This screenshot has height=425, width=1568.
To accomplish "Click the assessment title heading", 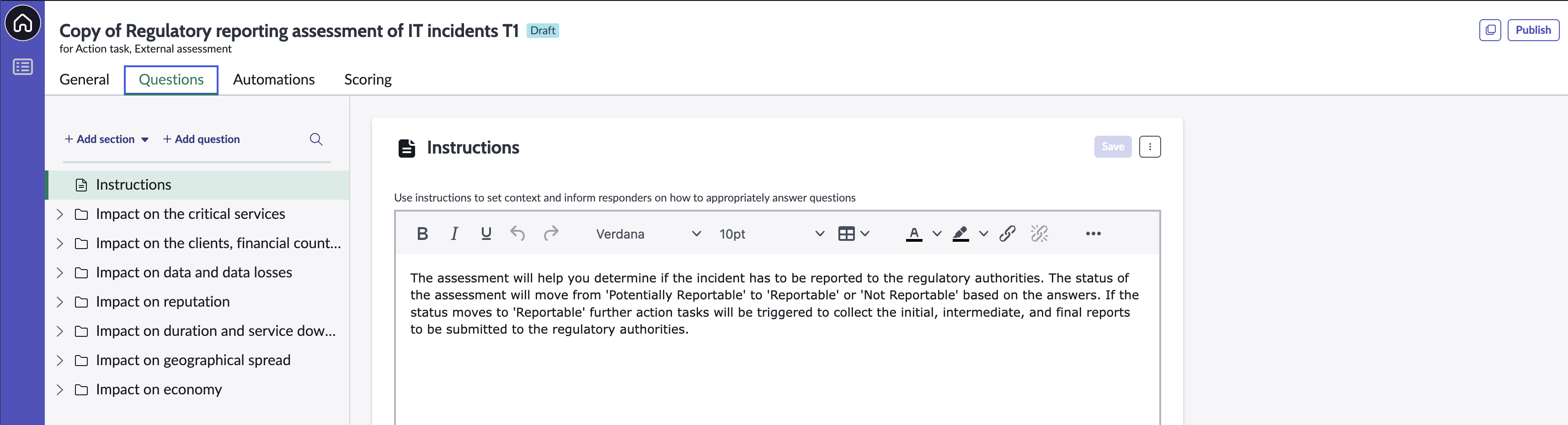I will [288, 31].
